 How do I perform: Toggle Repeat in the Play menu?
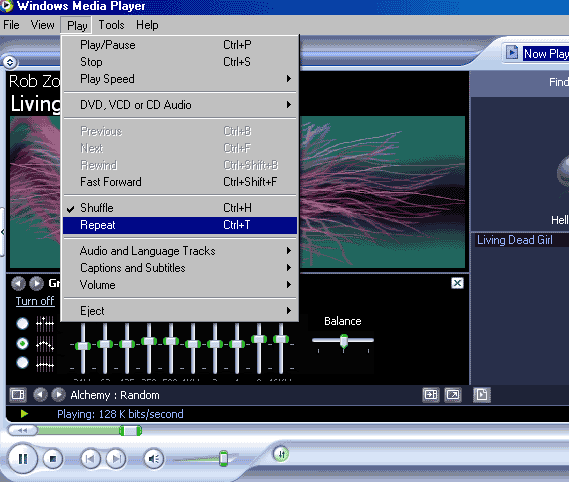tap(180, 225)
